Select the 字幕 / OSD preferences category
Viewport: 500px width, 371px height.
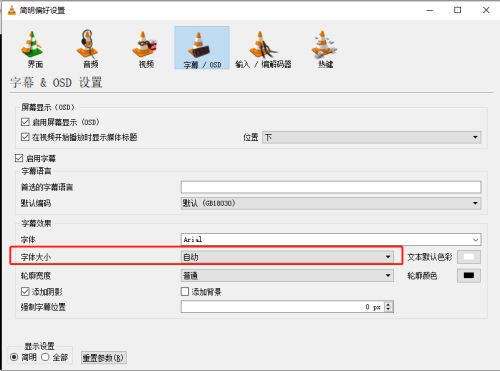click(202, 48)
